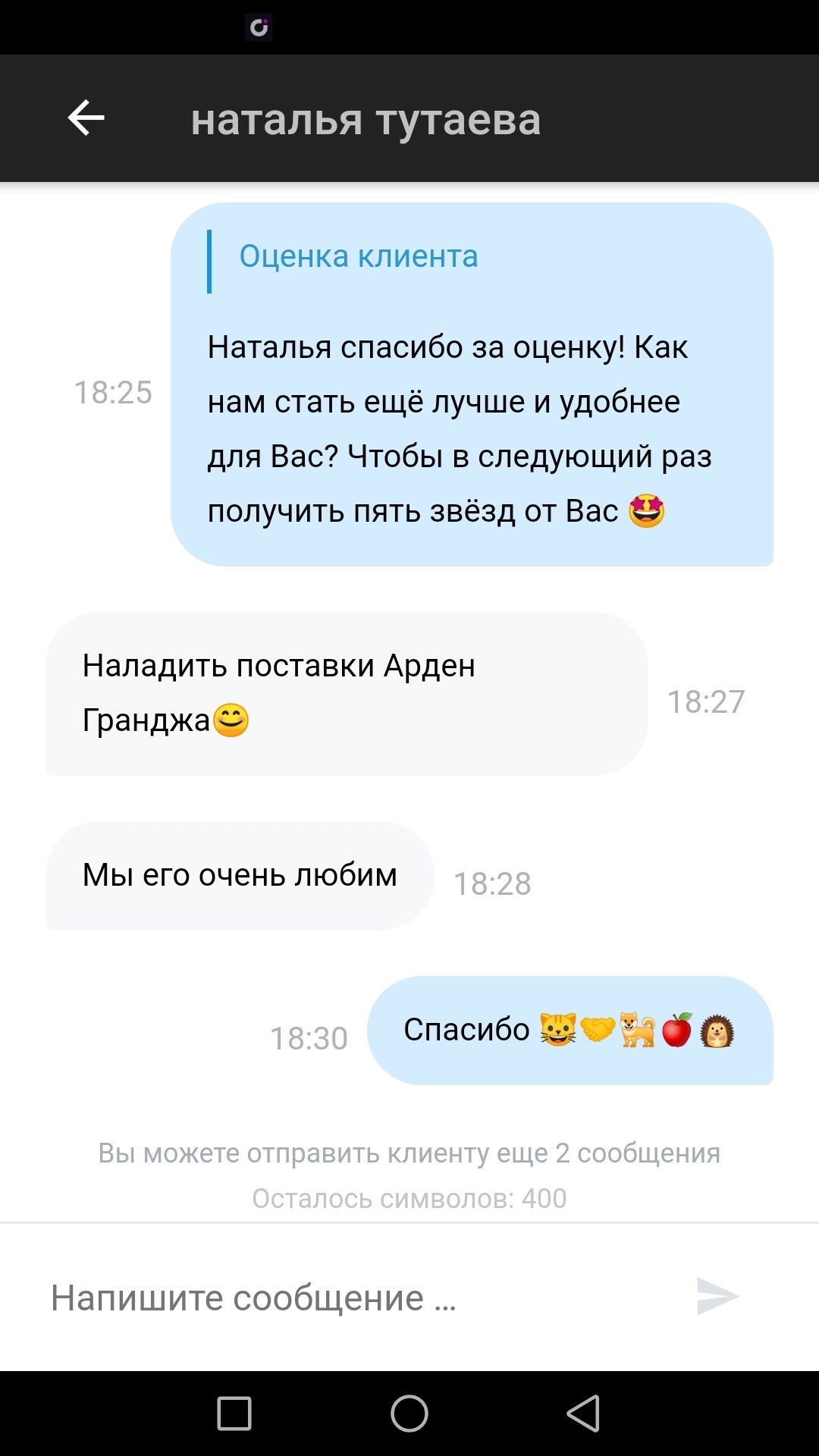Tap the dog emoji in Спасибо message
The width and height of the screenshot is (819, 1456).
(638, 1030)
